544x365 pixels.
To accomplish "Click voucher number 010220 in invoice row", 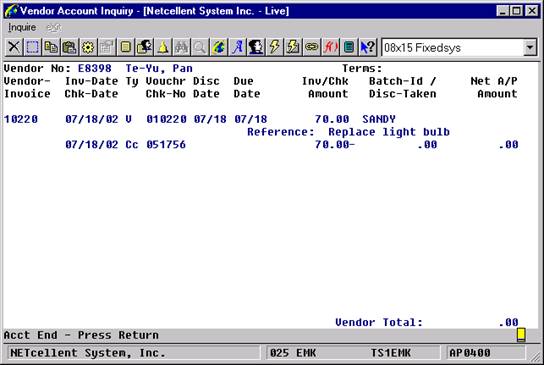I will [x=166, y=119].
